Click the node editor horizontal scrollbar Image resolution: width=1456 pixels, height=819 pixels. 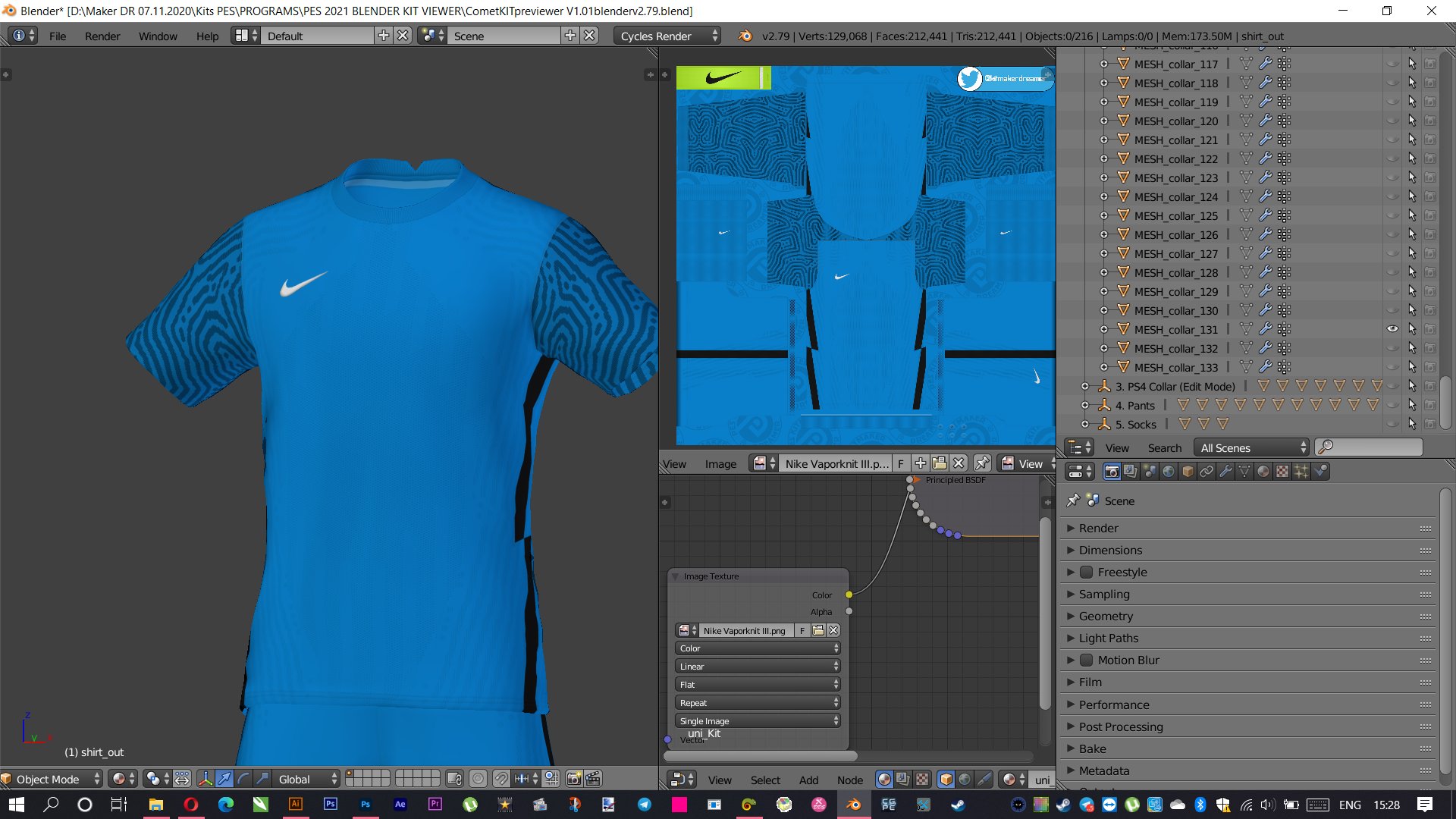tap(760, 756)
